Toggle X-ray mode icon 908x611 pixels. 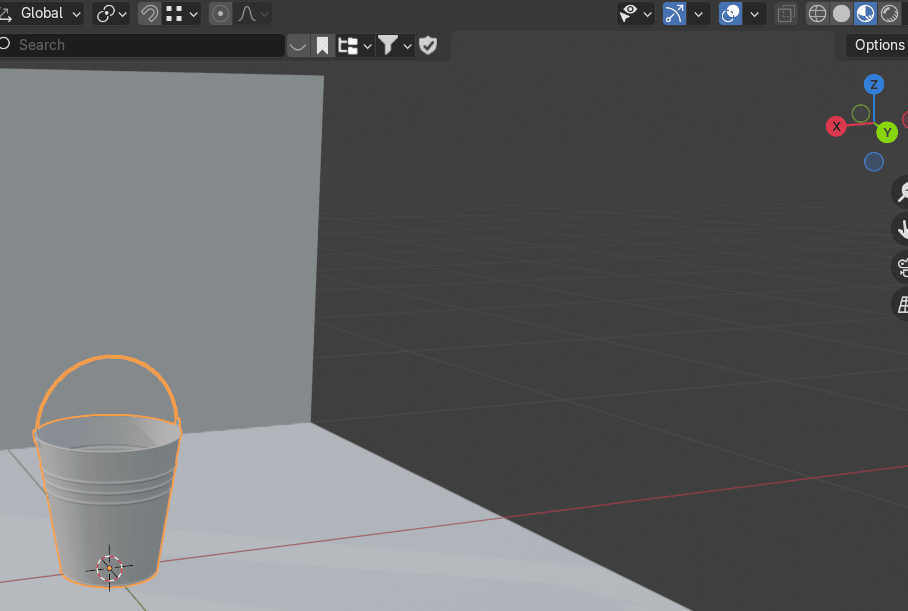786,14
